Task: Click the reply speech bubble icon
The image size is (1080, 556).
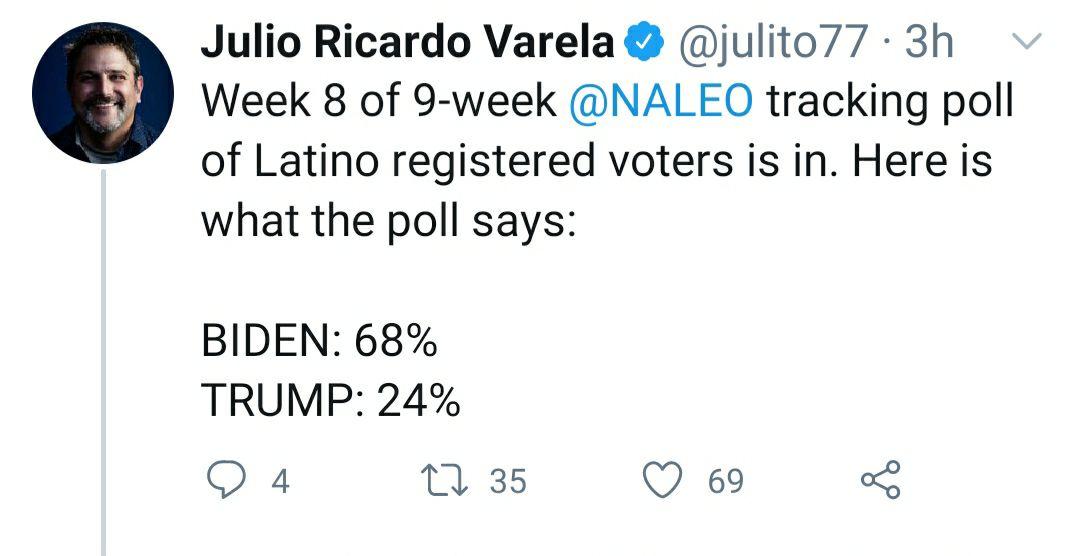Action: [229, 481]
